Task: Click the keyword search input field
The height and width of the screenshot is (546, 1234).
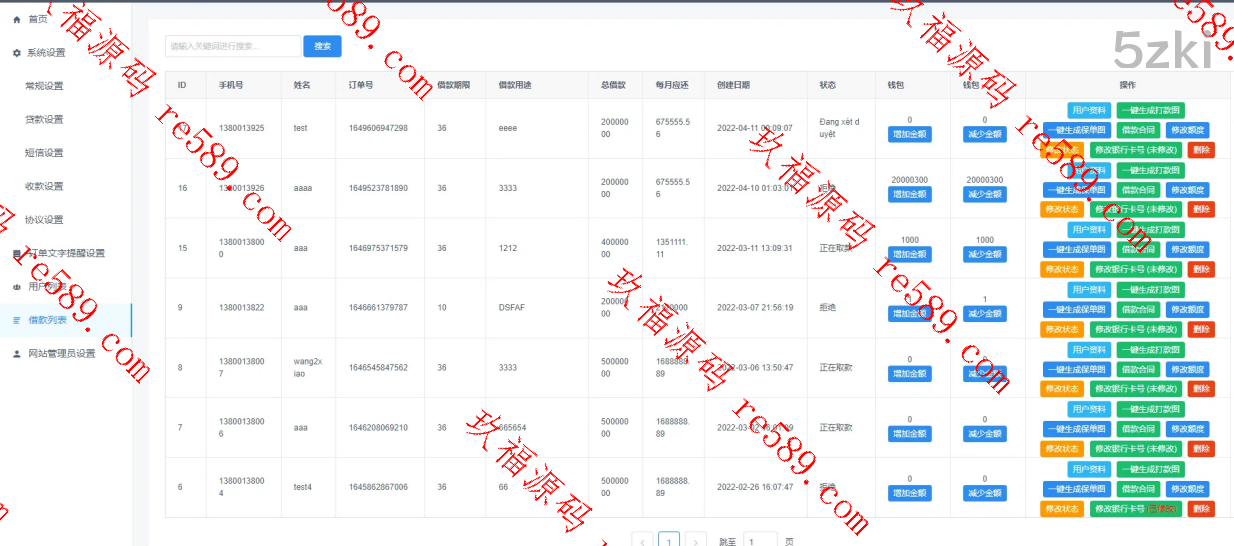Action: pos(232,46)
